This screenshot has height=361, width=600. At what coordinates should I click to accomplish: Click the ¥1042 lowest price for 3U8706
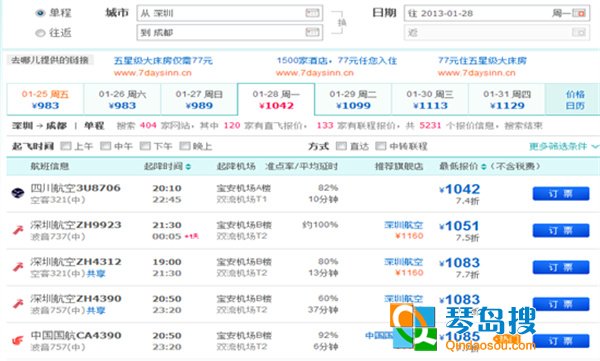(459, 189)
